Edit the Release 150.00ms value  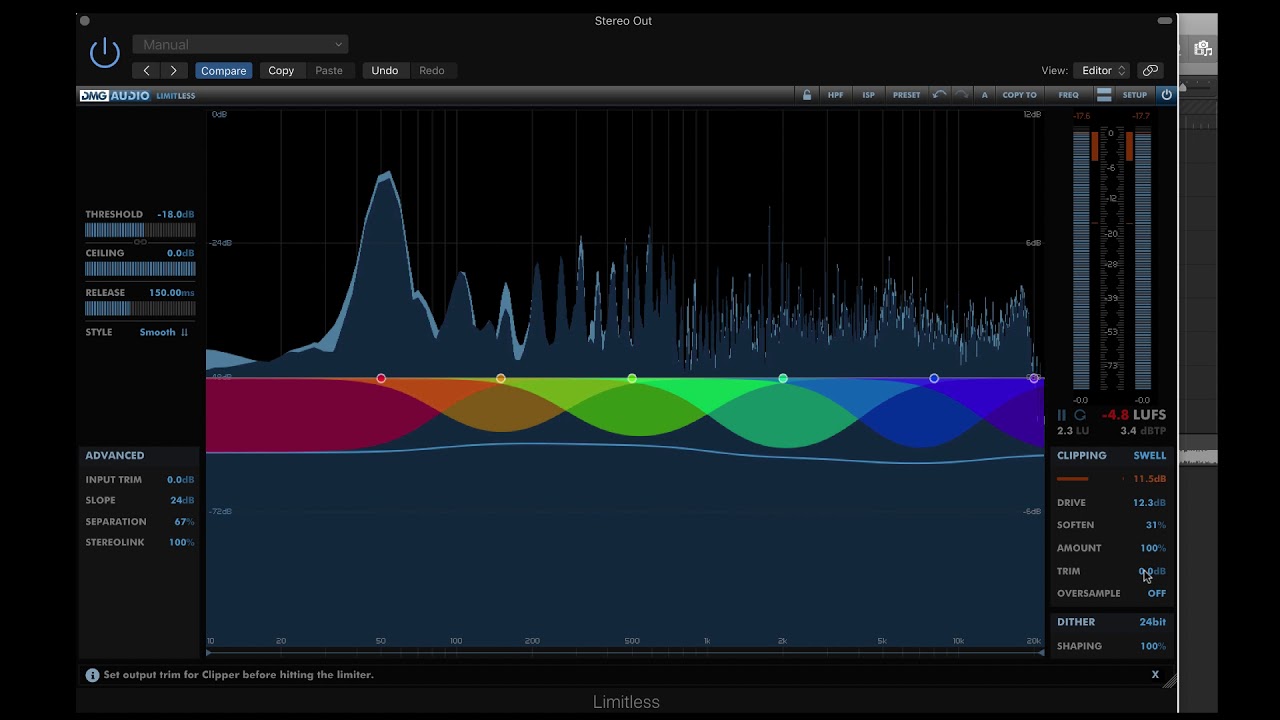172,293
